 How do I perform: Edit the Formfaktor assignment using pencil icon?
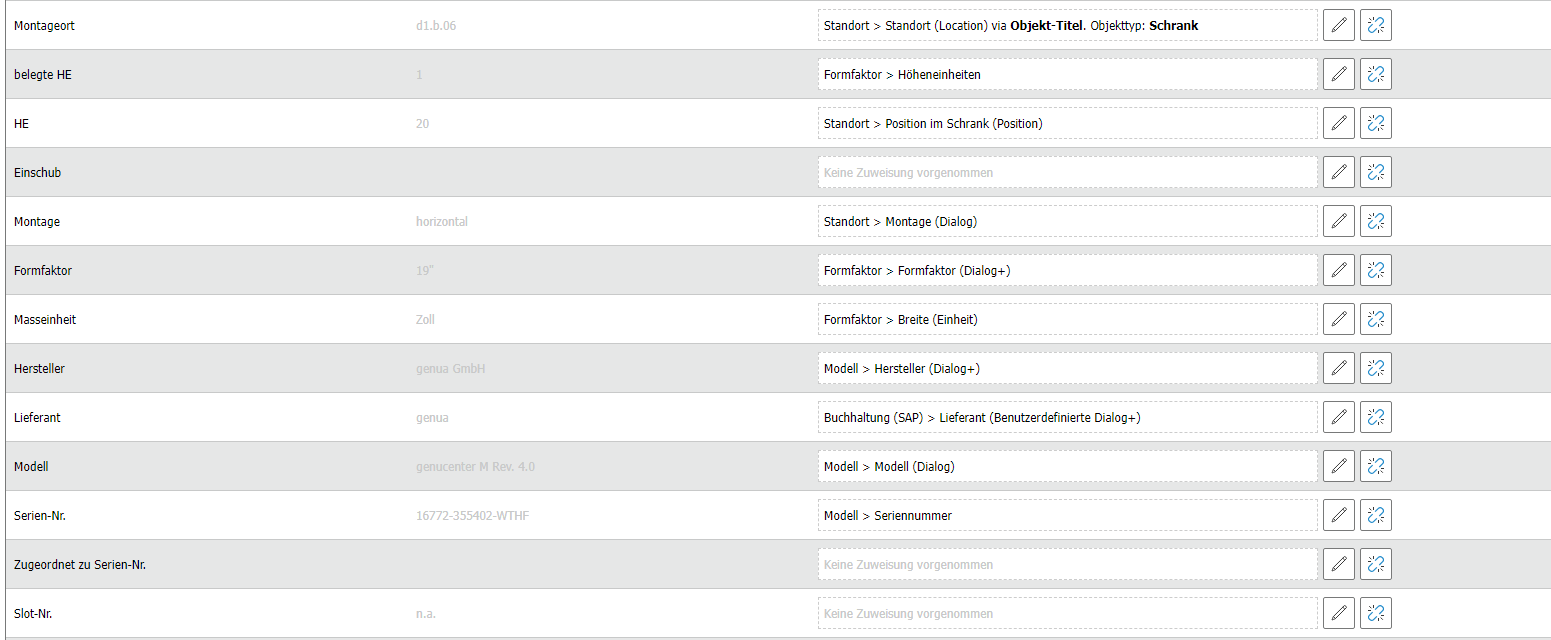pyautogui.click(x=1339, y=270)
